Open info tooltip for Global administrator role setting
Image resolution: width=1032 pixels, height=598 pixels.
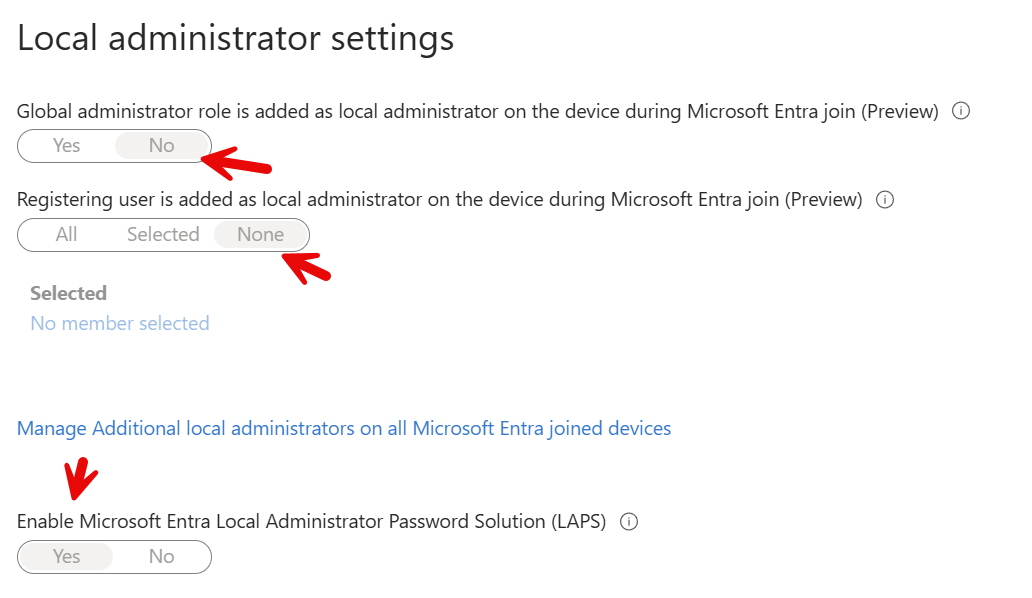click(x=961, y=111)
